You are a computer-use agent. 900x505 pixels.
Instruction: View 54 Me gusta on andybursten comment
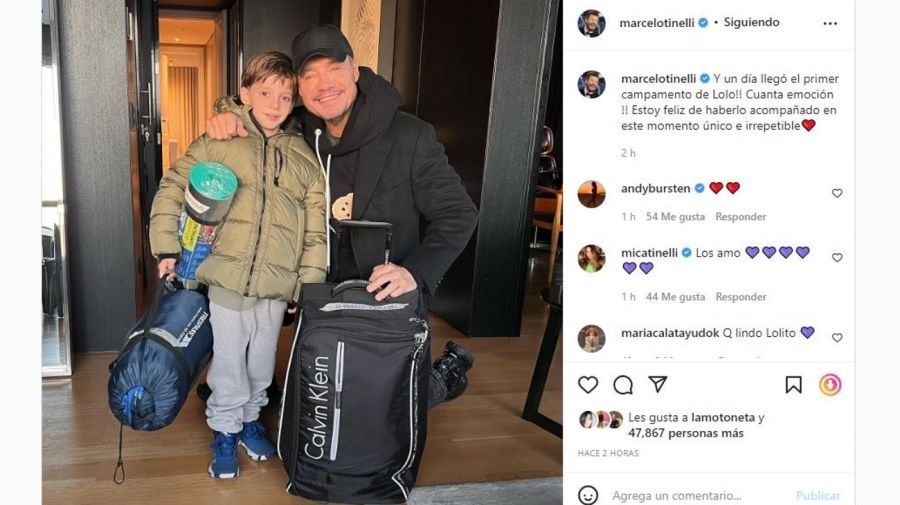pyautogui.click(x=675, y=217)
